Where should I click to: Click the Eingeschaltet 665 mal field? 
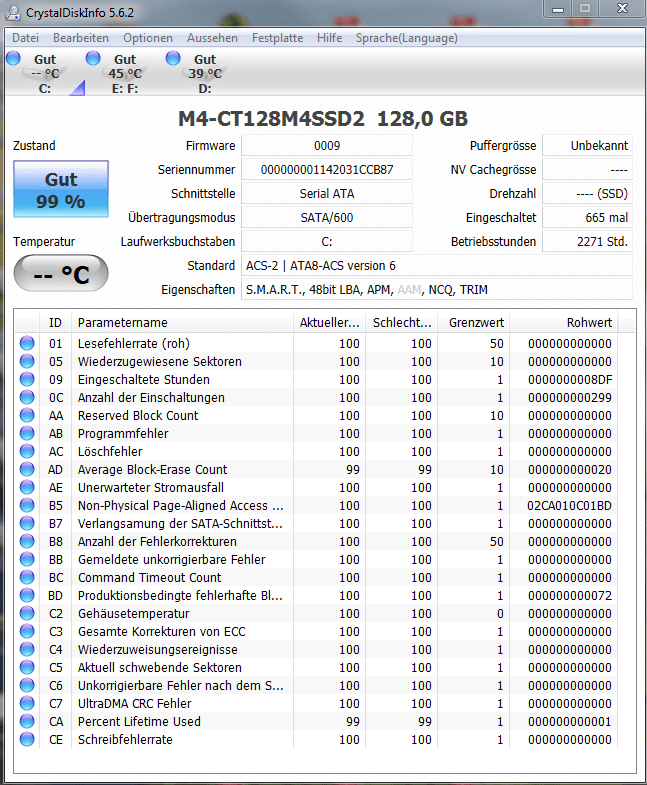tap(587, 218)
